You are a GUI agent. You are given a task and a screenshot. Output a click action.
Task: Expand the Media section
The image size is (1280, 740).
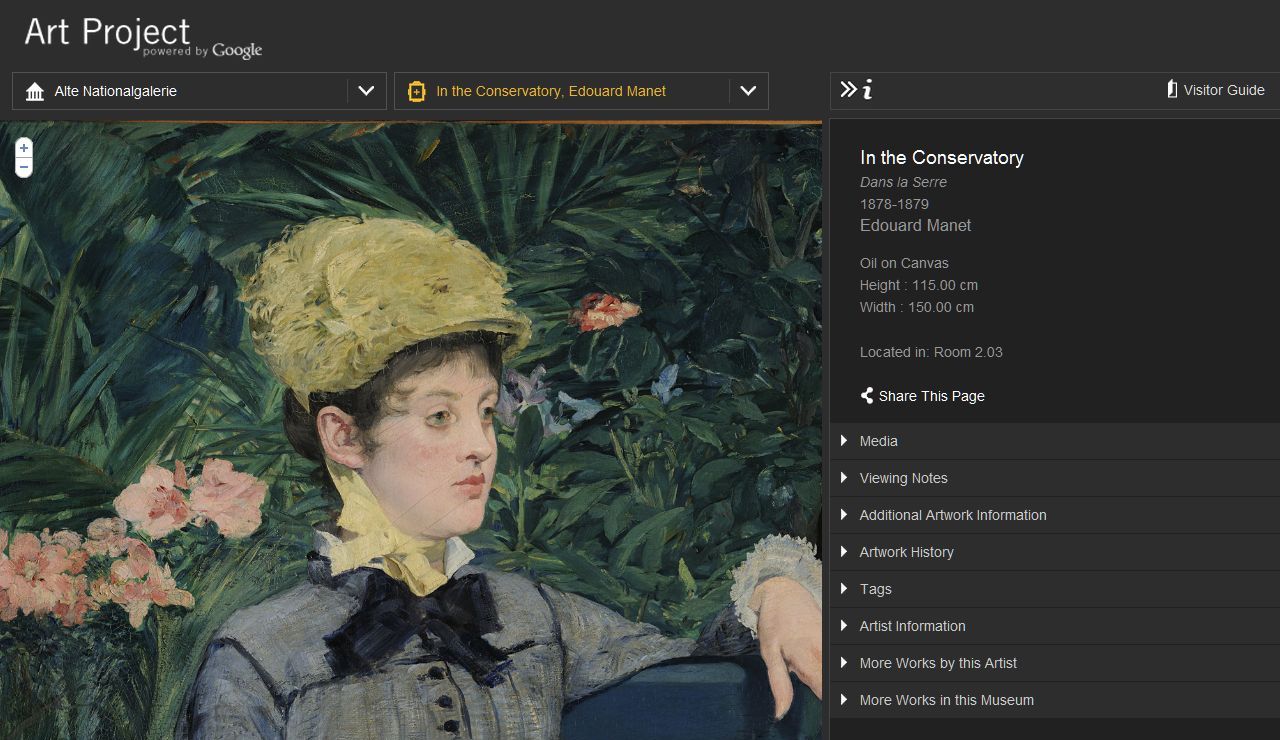click(879, 441)
